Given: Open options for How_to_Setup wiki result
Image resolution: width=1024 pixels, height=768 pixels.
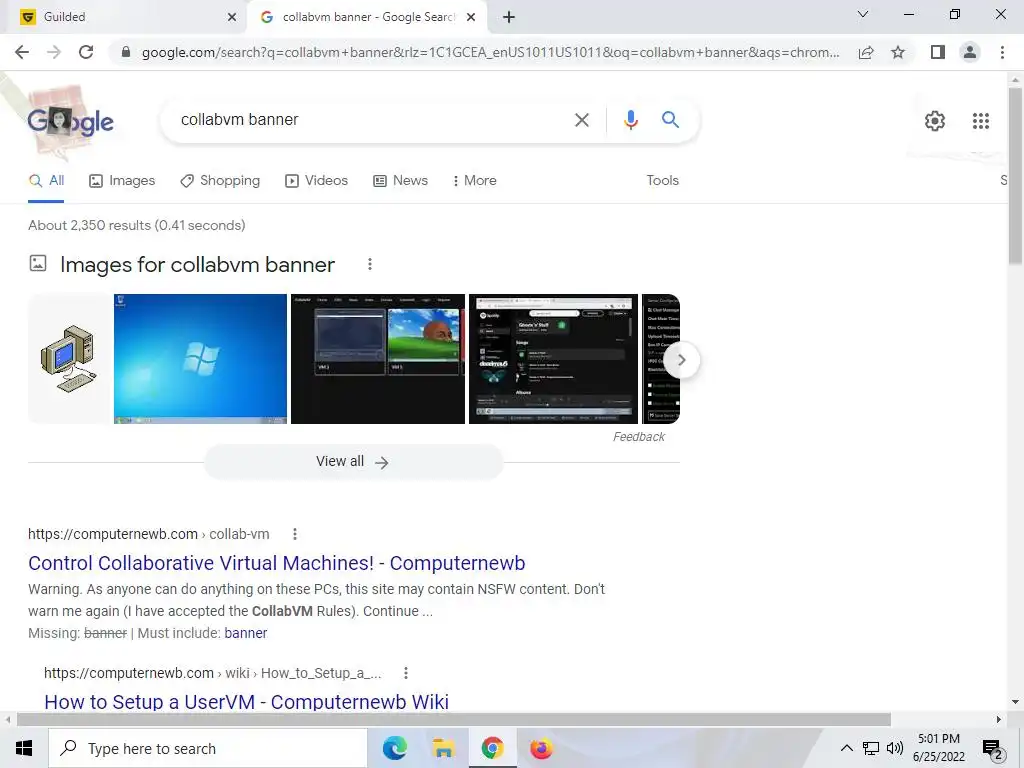Looking at the screenshot, I should [x=406, y=673].
